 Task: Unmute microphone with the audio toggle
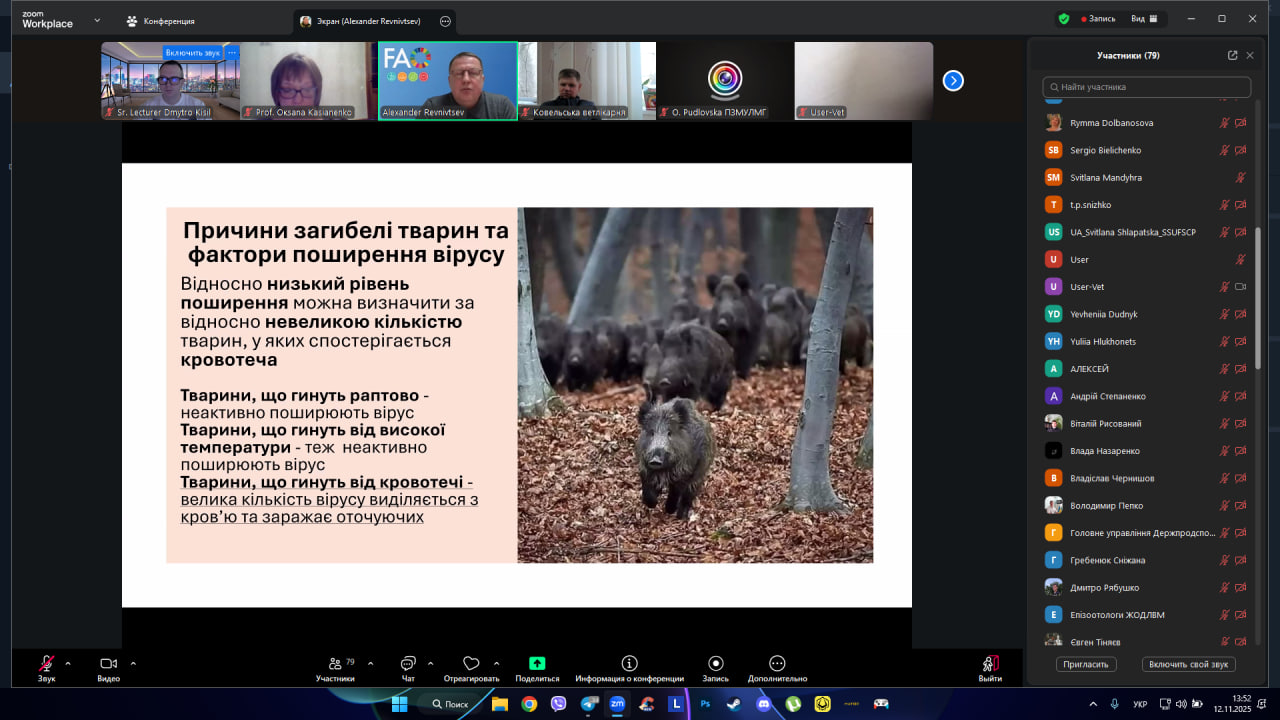(47, 664)
